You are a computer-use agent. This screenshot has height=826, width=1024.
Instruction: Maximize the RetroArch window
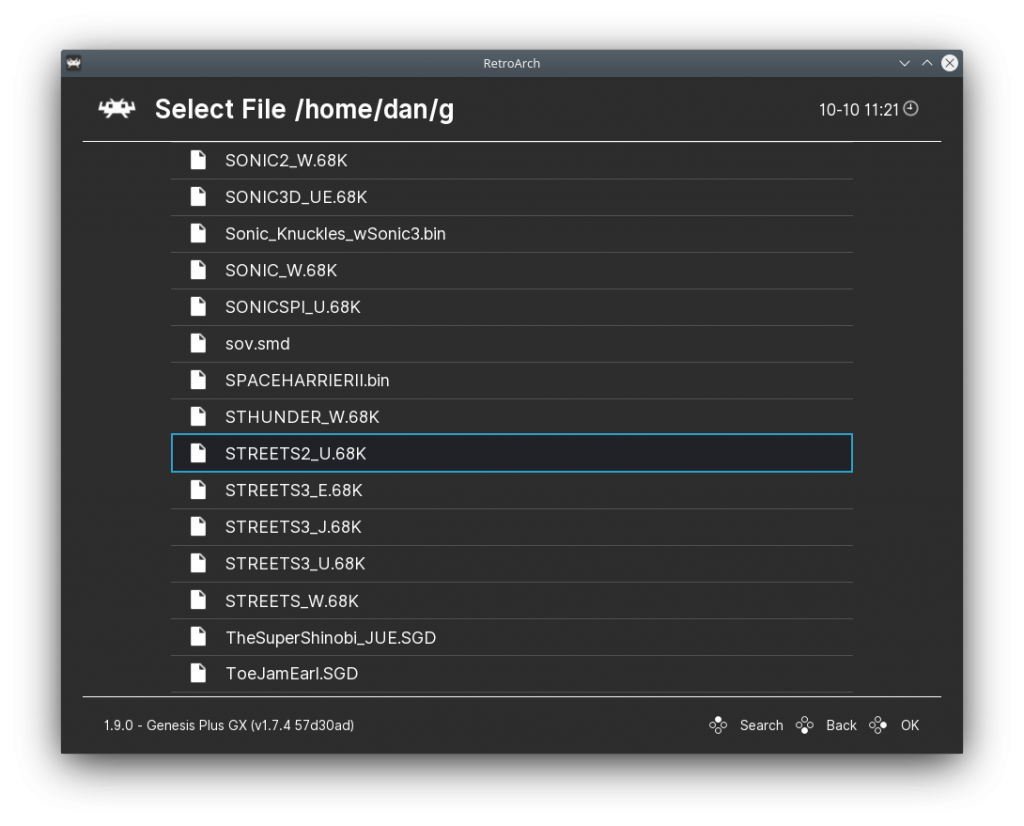point(927,63)
